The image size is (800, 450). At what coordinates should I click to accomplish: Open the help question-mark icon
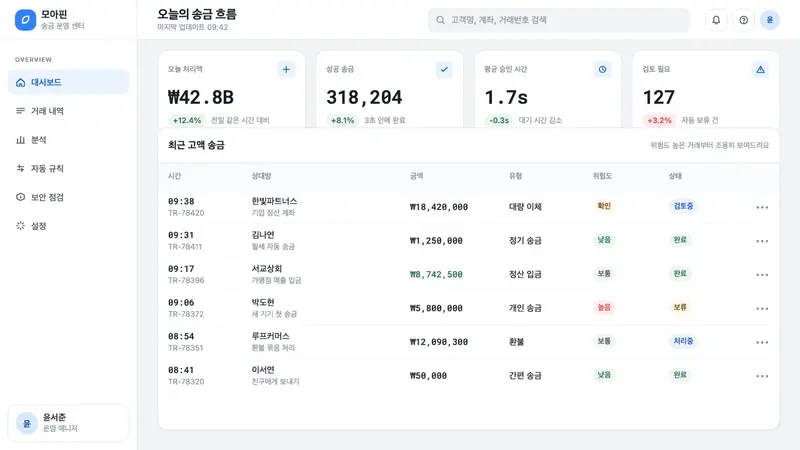743,20
